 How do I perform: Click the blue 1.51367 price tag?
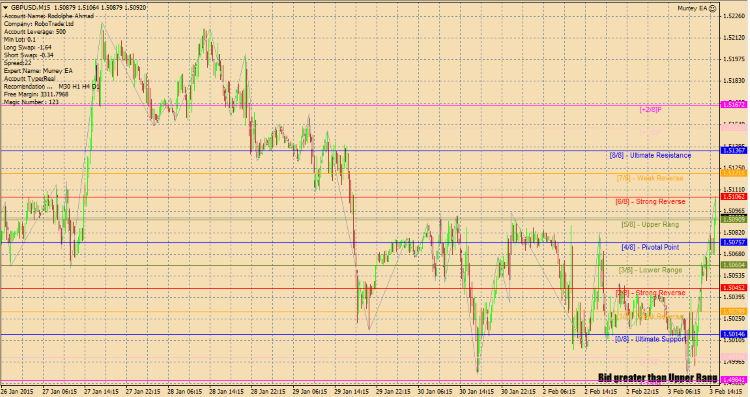coord(734,150)
